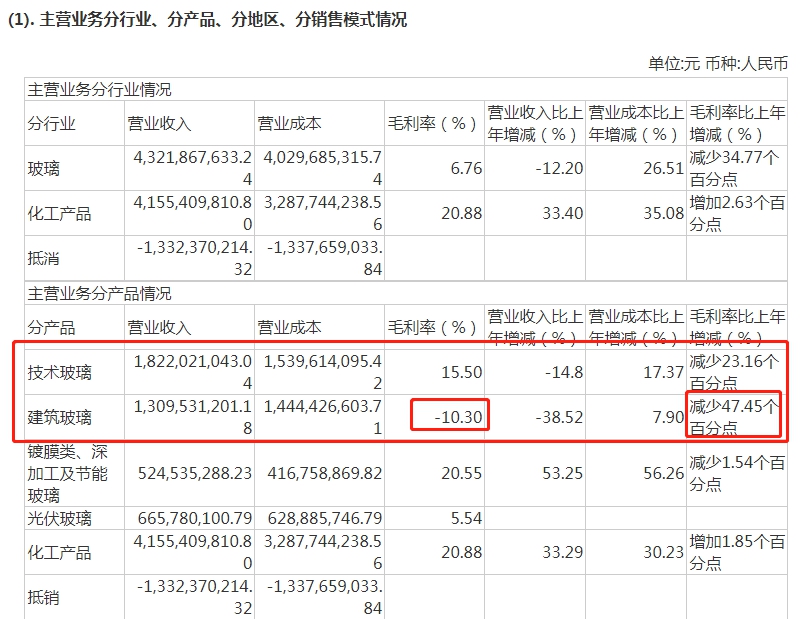Select the 增加1.85个百分点 cell
Screen dimensions: 810x619
[x=737, y=552]
